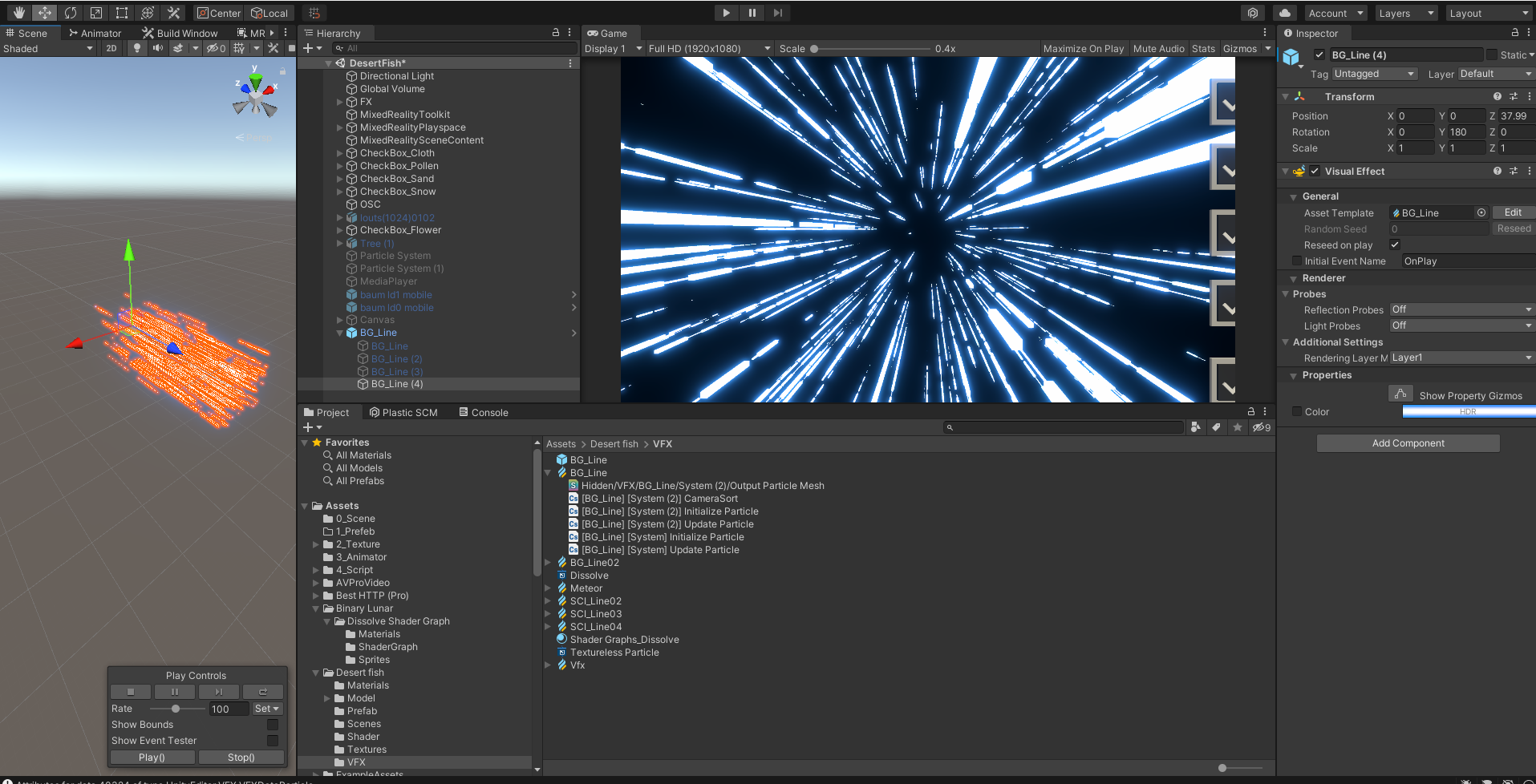Switch to the Console tab

point(483,411)
